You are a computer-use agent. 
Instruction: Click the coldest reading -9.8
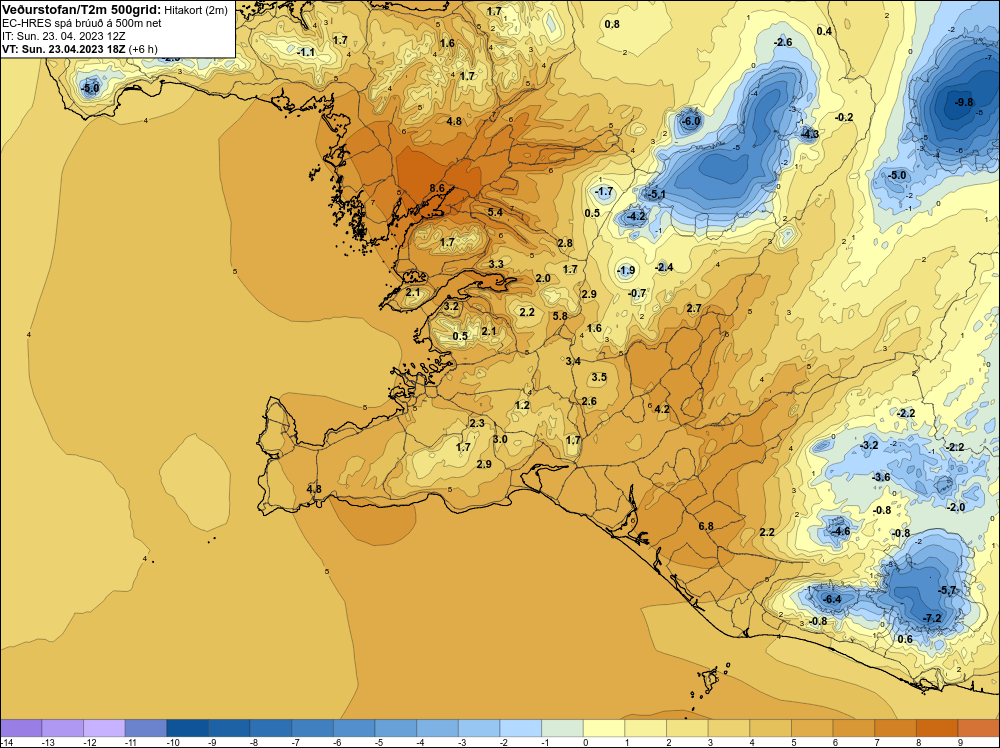click(964, 102)
